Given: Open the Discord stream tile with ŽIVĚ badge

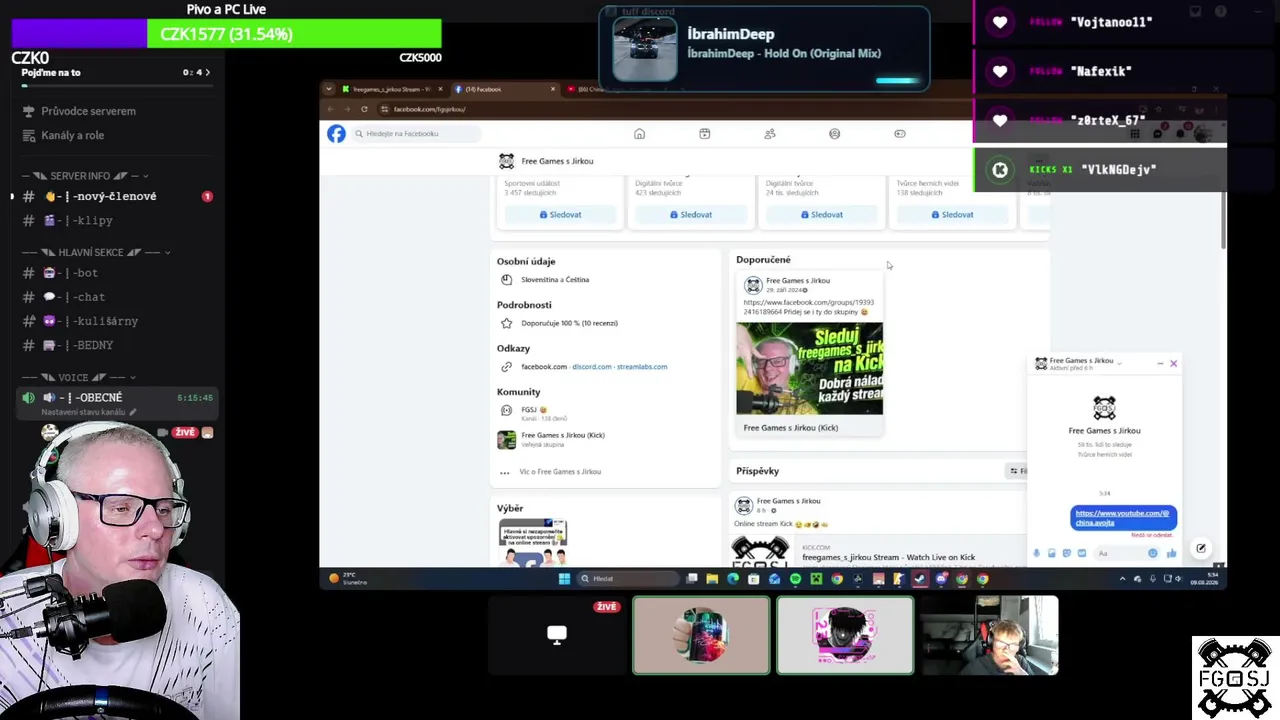Looking at the screenshot, I should (x=557, y=635).
